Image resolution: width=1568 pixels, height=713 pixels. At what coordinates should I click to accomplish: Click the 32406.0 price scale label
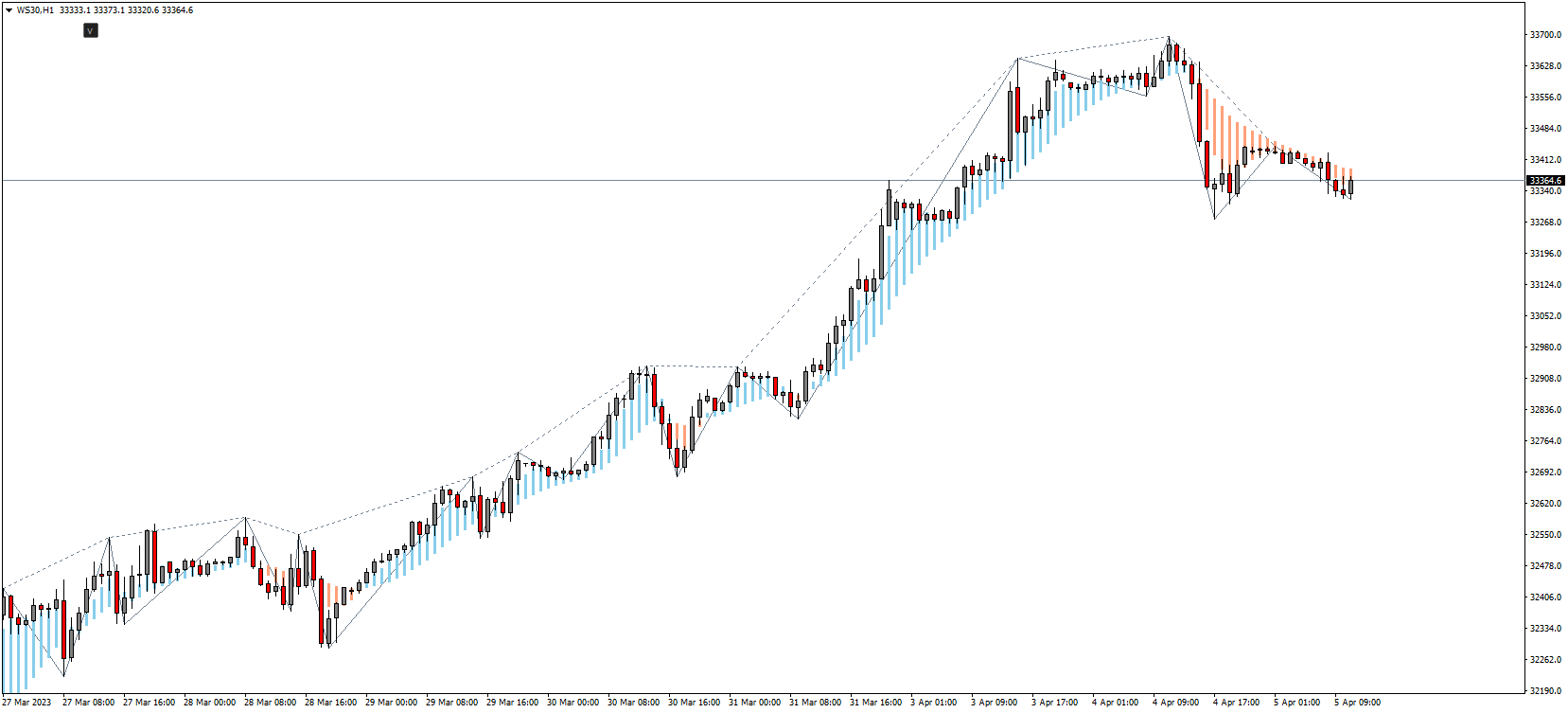tap(1545, 597)
